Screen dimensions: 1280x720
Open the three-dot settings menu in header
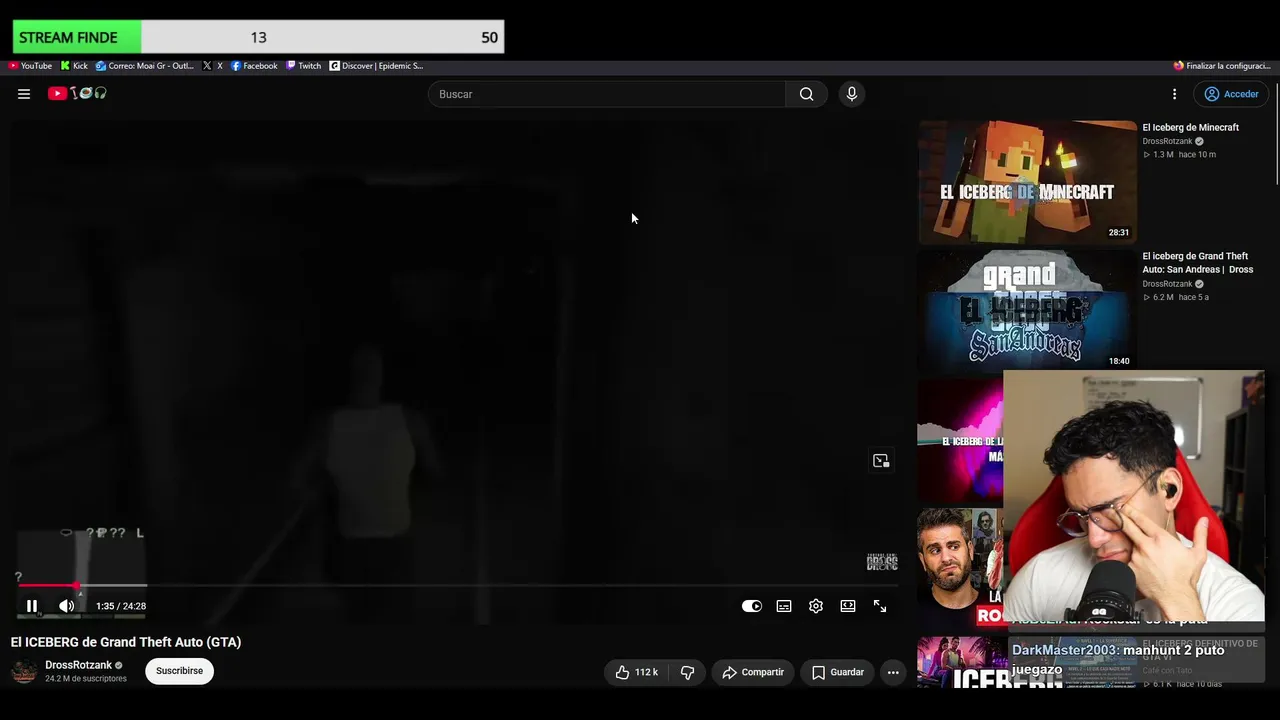point(1175,94)
